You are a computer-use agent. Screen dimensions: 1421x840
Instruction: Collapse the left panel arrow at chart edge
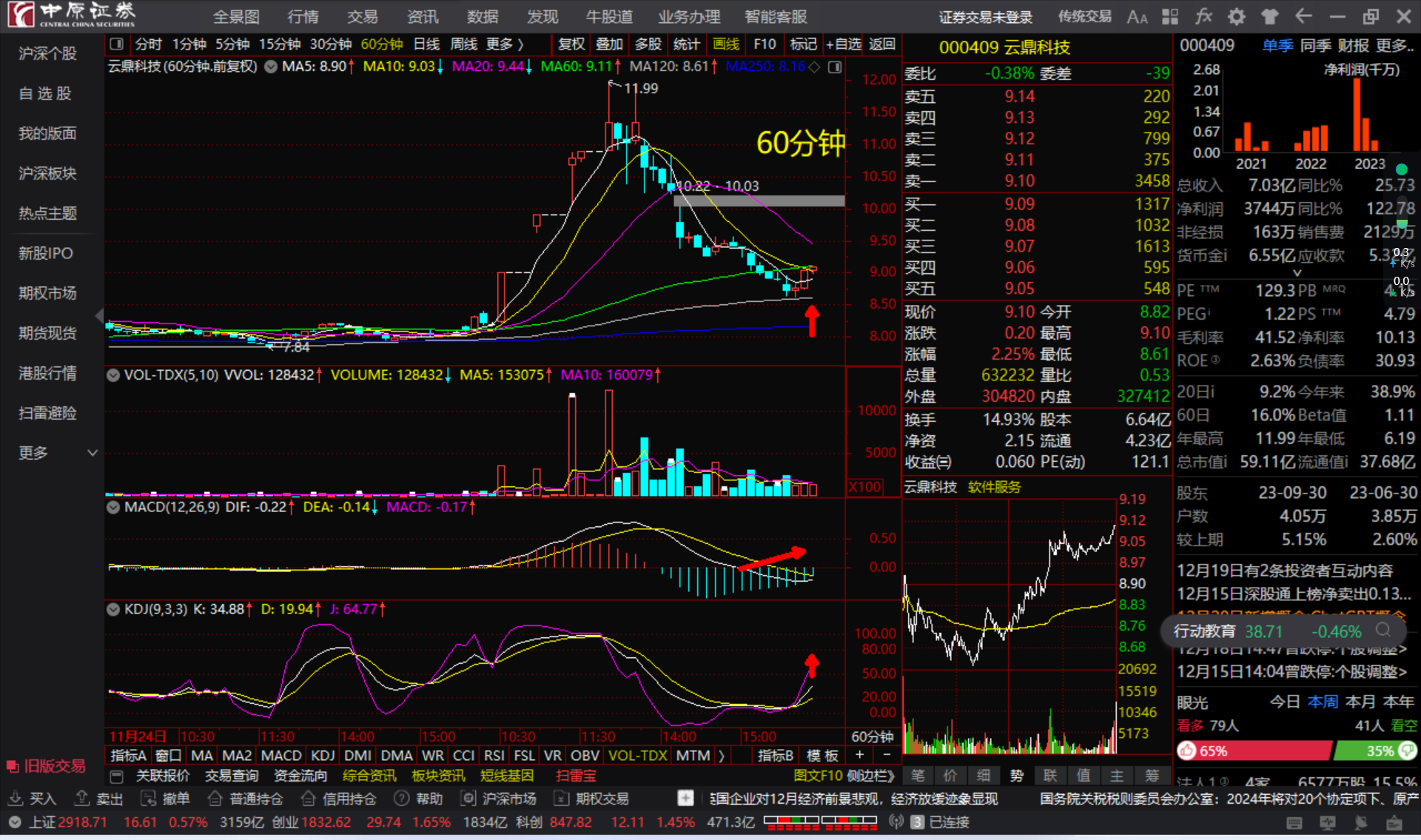[x=99, y=317]
